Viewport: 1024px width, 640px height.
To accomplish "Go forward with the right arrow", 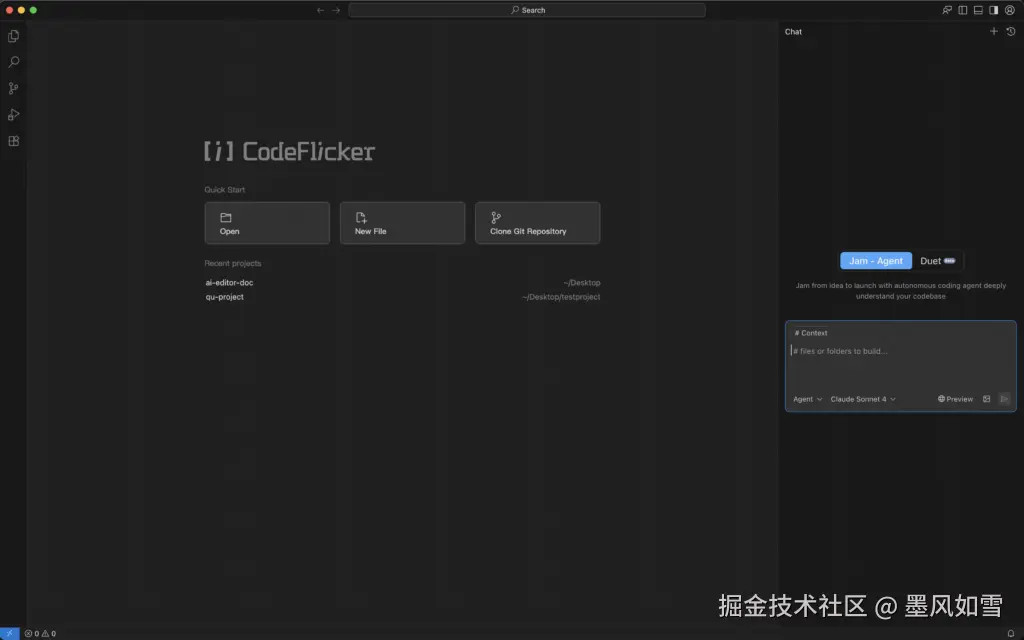I will coord(336,10).
